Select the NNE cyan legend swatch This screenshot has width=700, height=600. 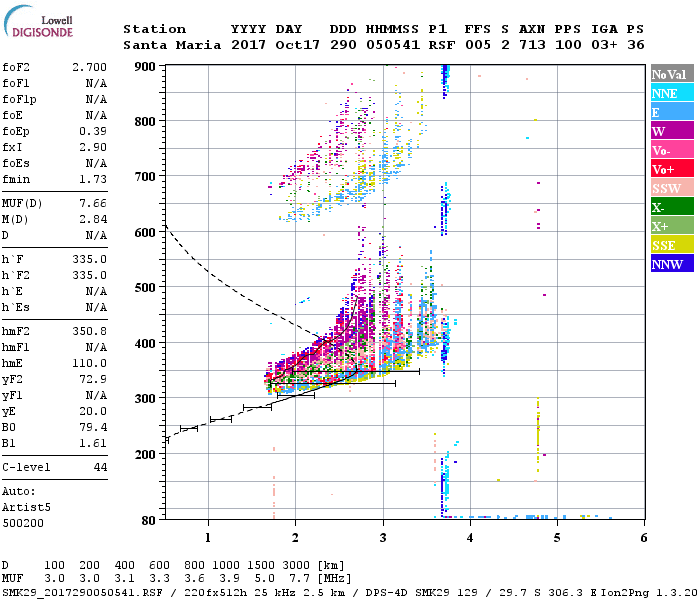click(x=672, y=93)
